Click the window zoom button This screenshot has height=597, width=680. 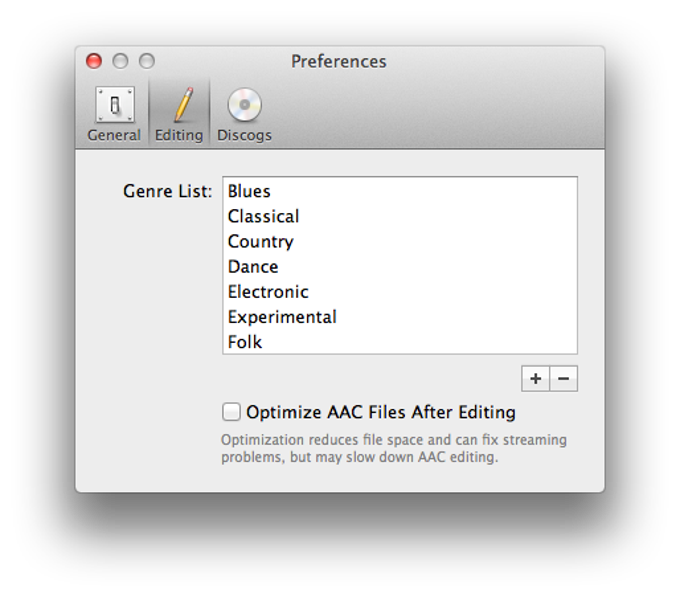coord(147,61)
